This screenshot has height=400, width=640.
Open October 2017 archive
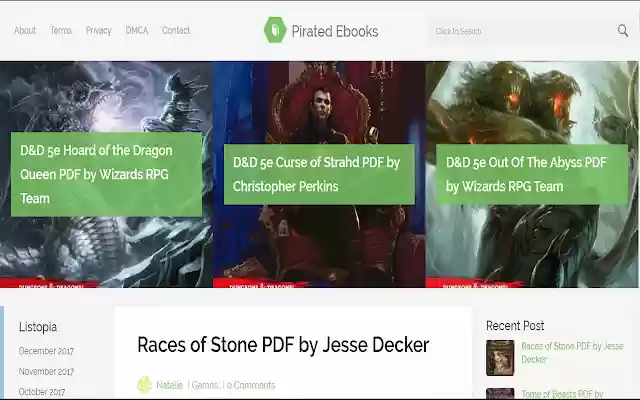(42, 392)
